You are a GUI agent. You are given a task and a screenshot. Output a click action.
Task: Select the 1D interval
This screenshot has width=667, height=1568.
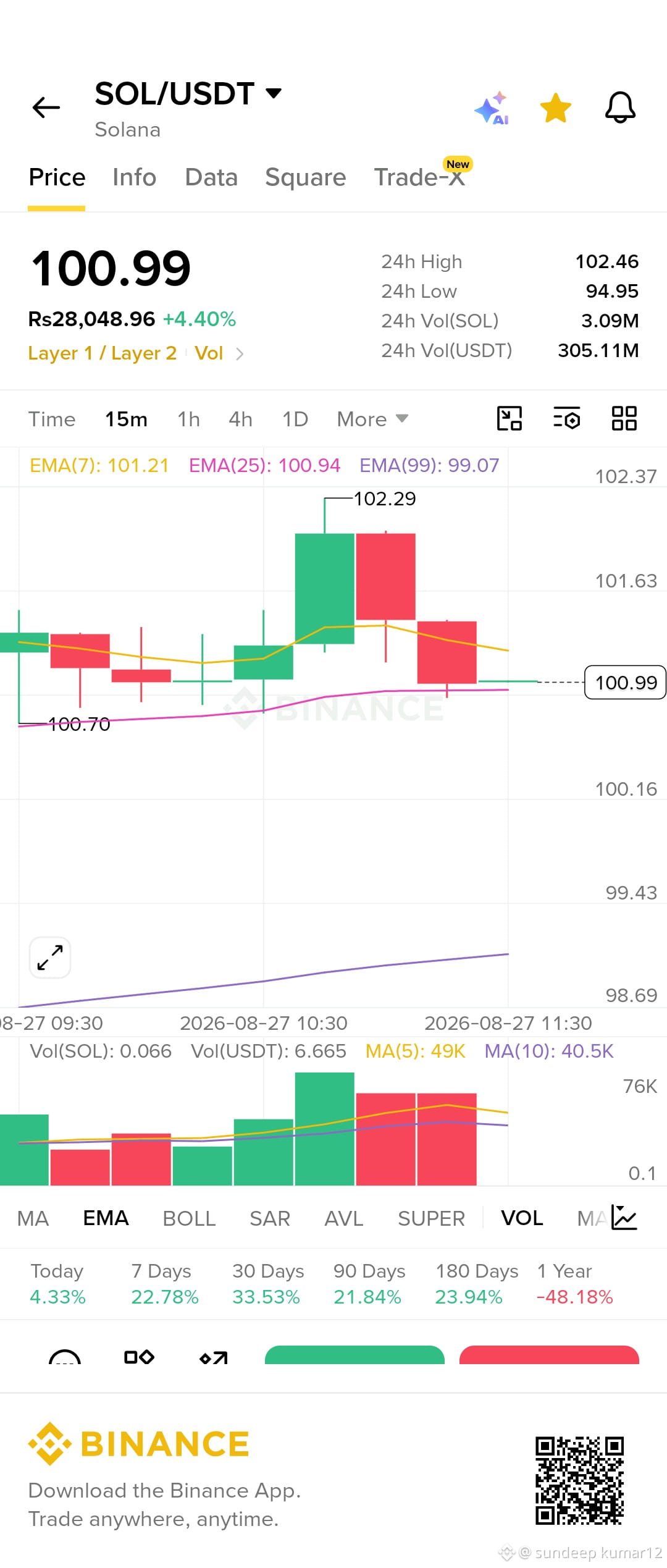[295, 419]
